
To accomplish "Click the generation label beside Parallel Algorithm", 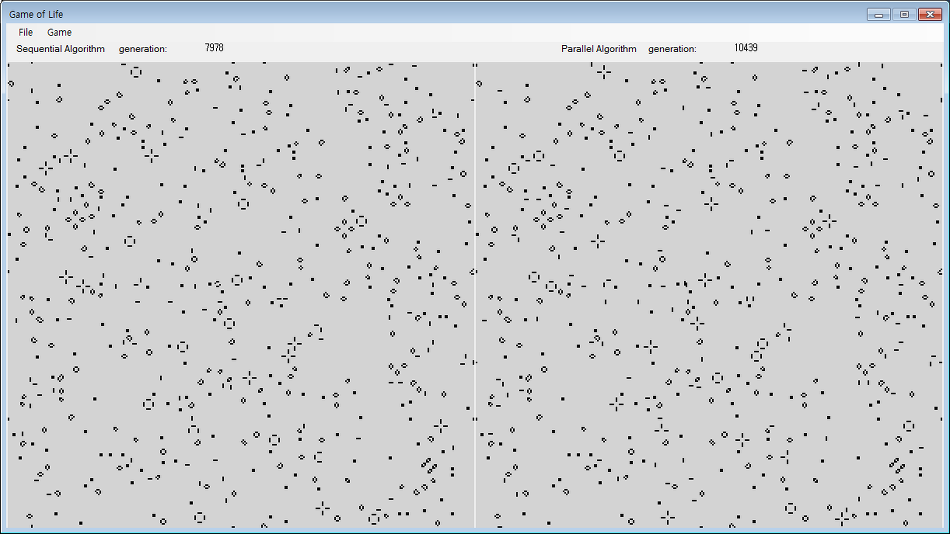I will click(673, 48).
